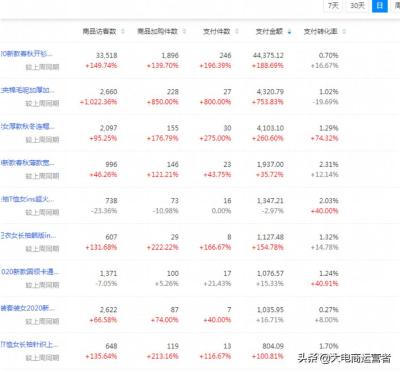
Task: Select the conversion growth +74.32%
Action: pos(324,138)
